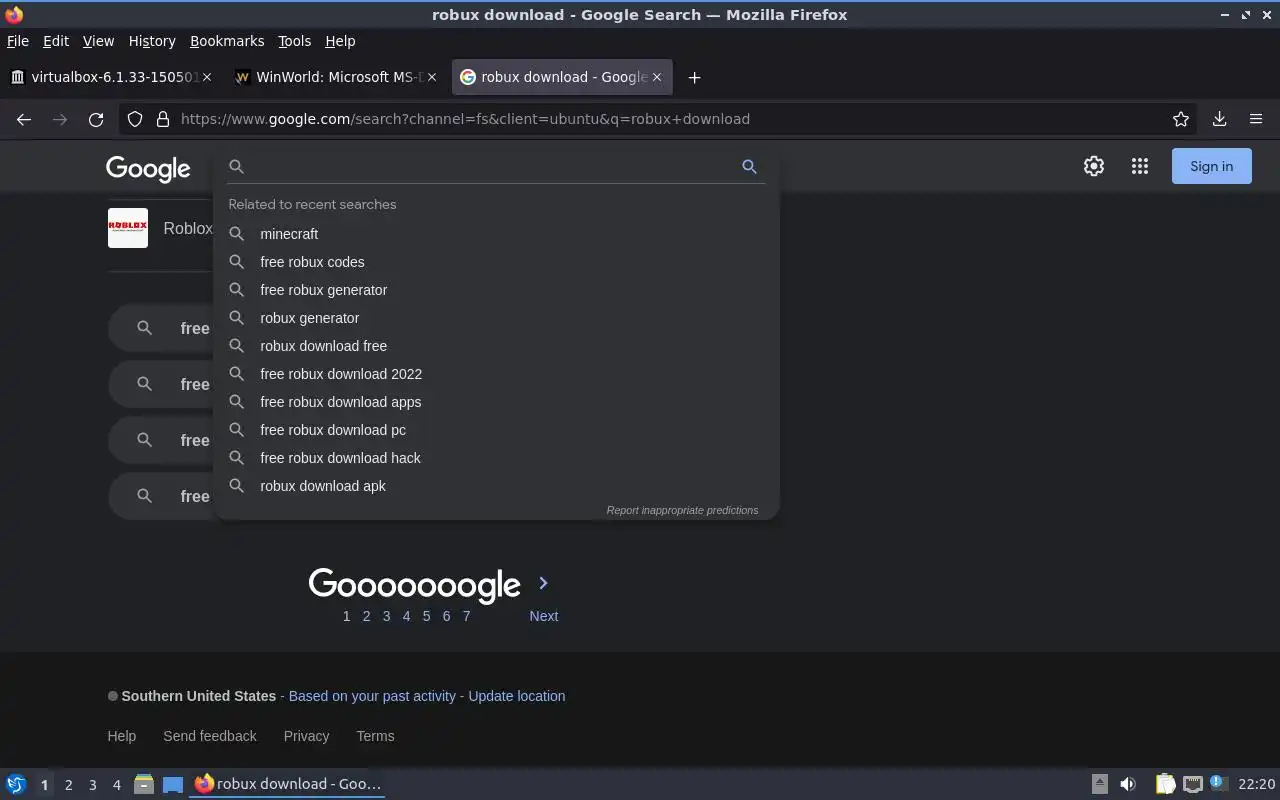Open the system start menu icon
This screenshot has width=1280, height=800.
(16, 784)
